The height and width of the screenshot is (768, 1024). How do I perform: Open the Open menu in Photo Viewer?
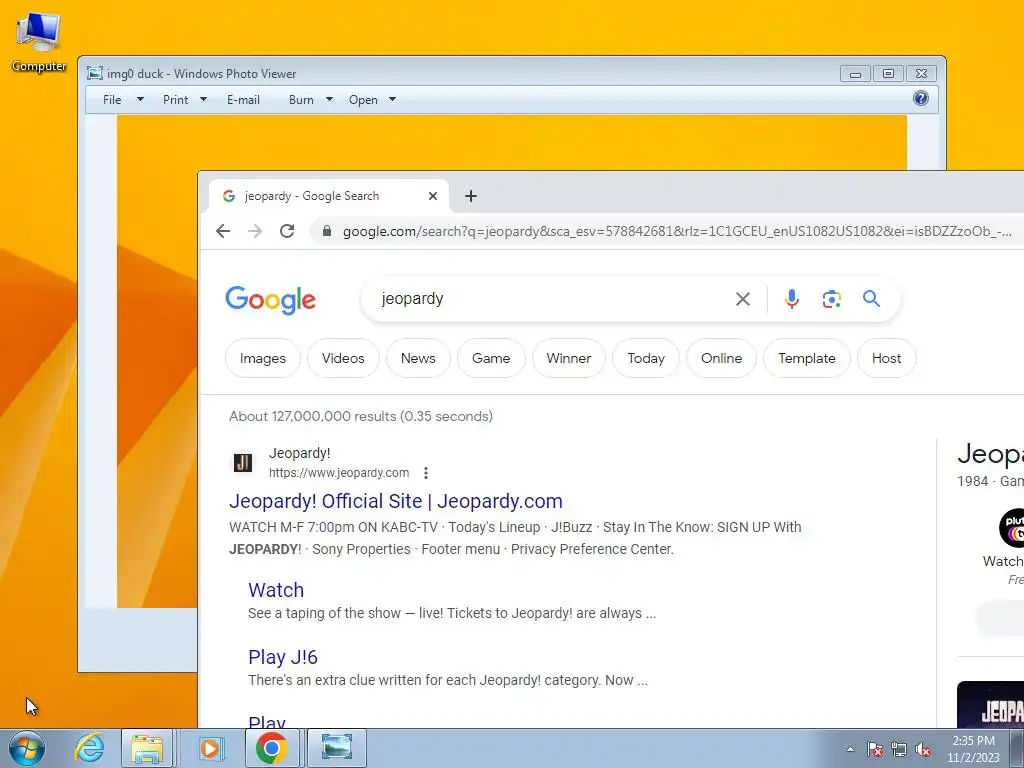tap(362, 99)
